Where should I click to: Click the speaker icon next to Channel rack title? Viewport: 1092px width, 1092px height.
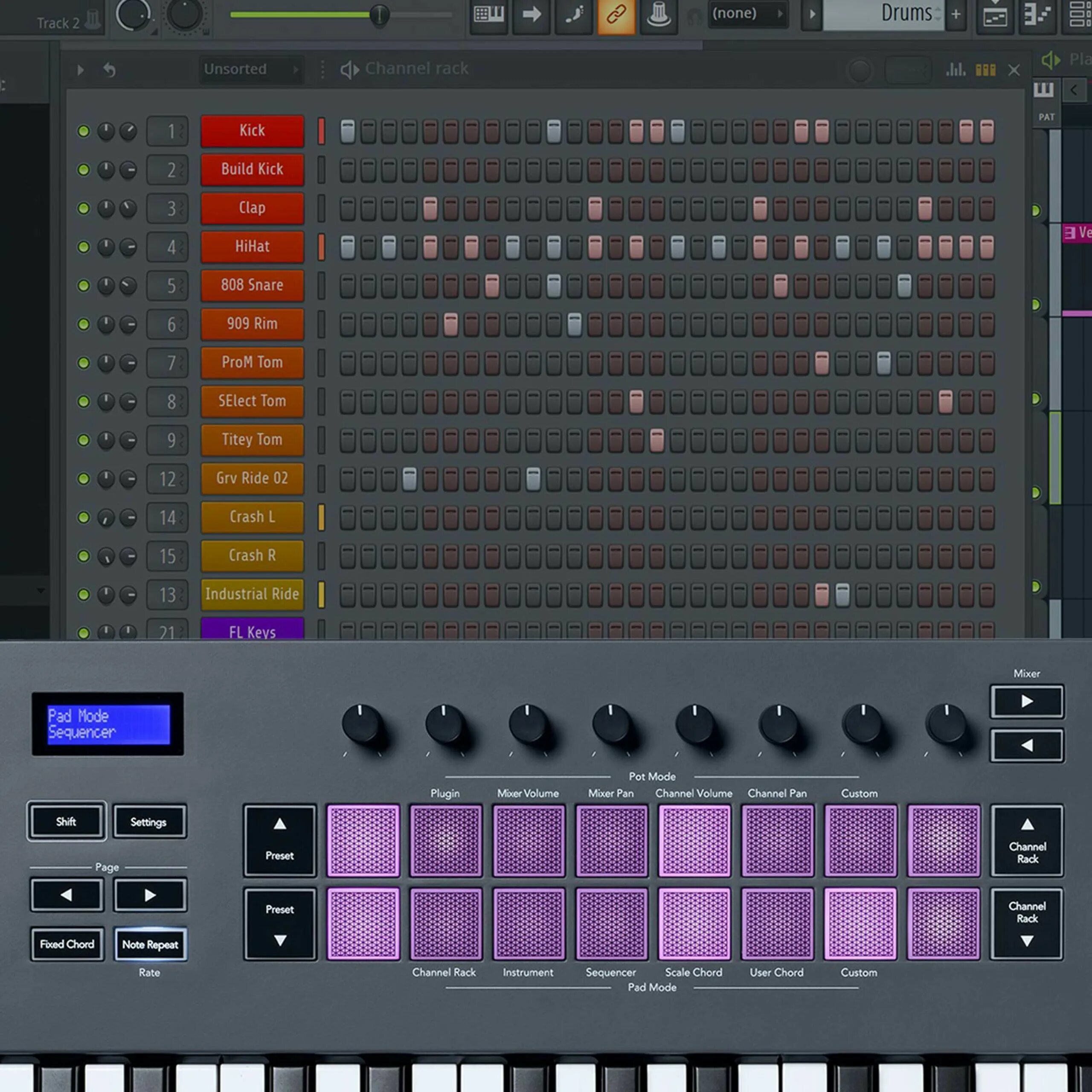349,69
